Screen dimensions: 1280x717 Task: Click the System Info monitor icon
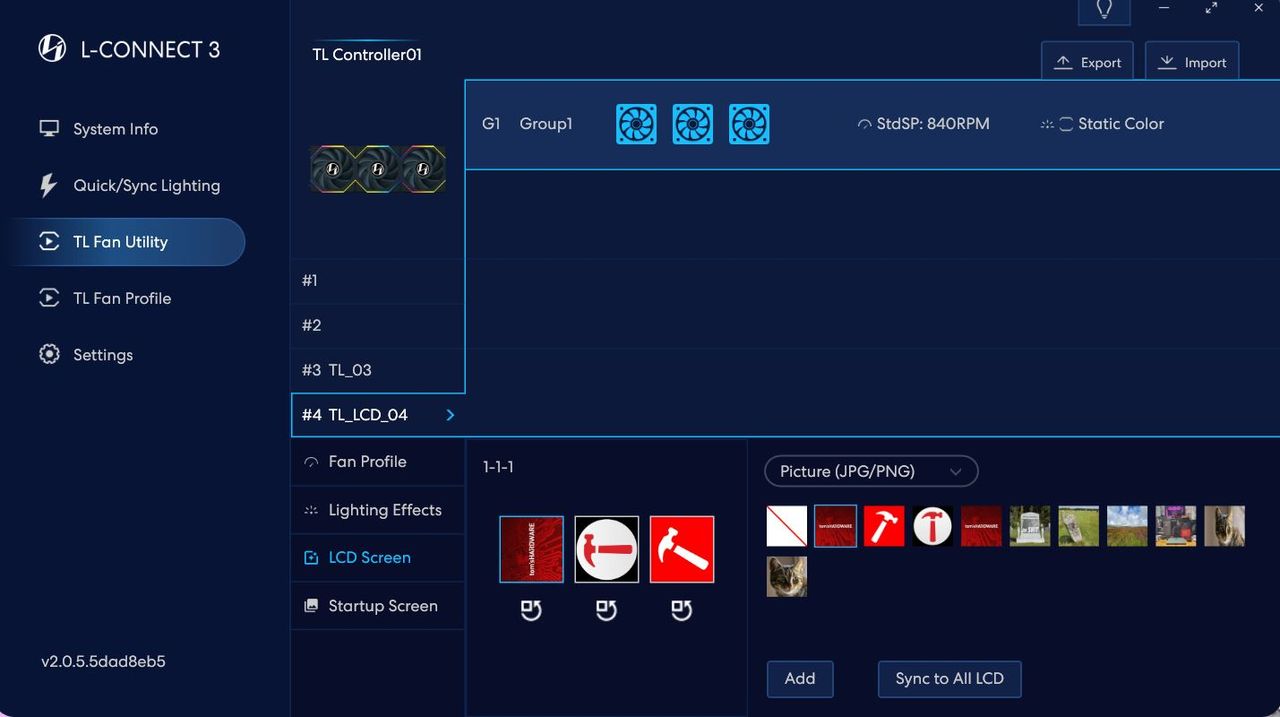[49, 128]
